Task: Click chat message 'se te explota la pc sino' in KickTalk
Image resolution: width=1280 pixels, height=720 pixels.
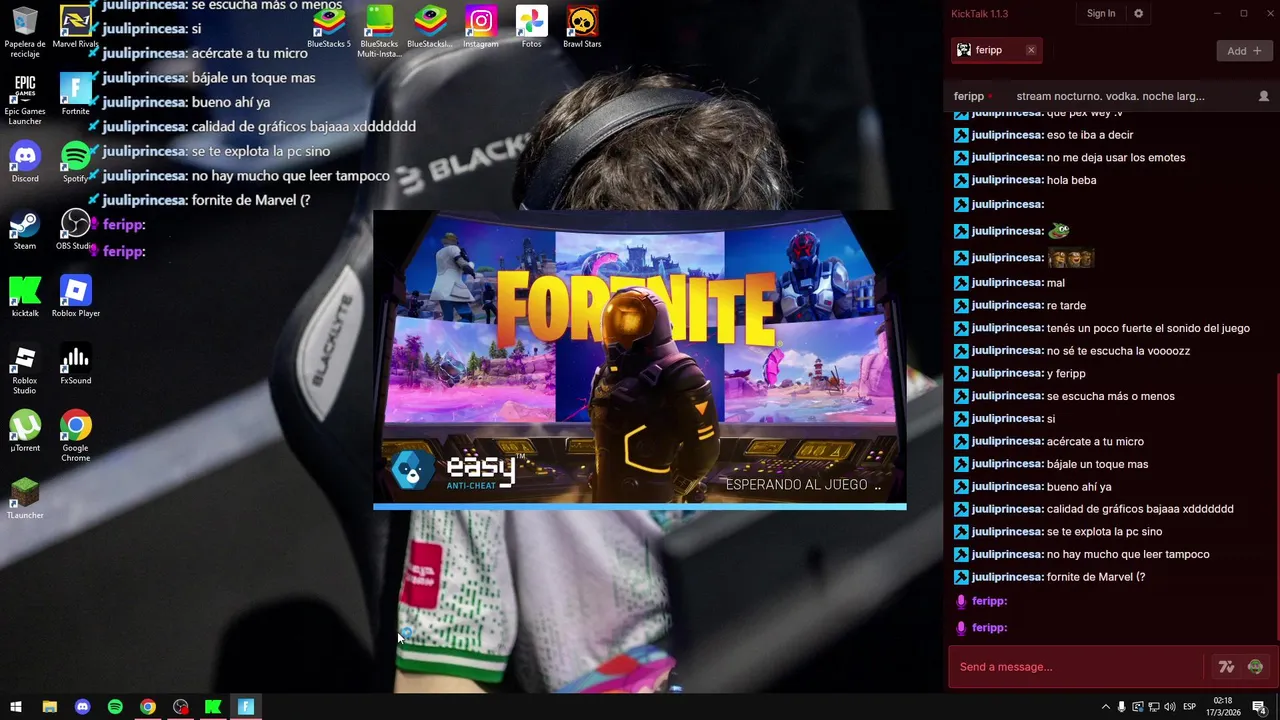Action: 1104,532
